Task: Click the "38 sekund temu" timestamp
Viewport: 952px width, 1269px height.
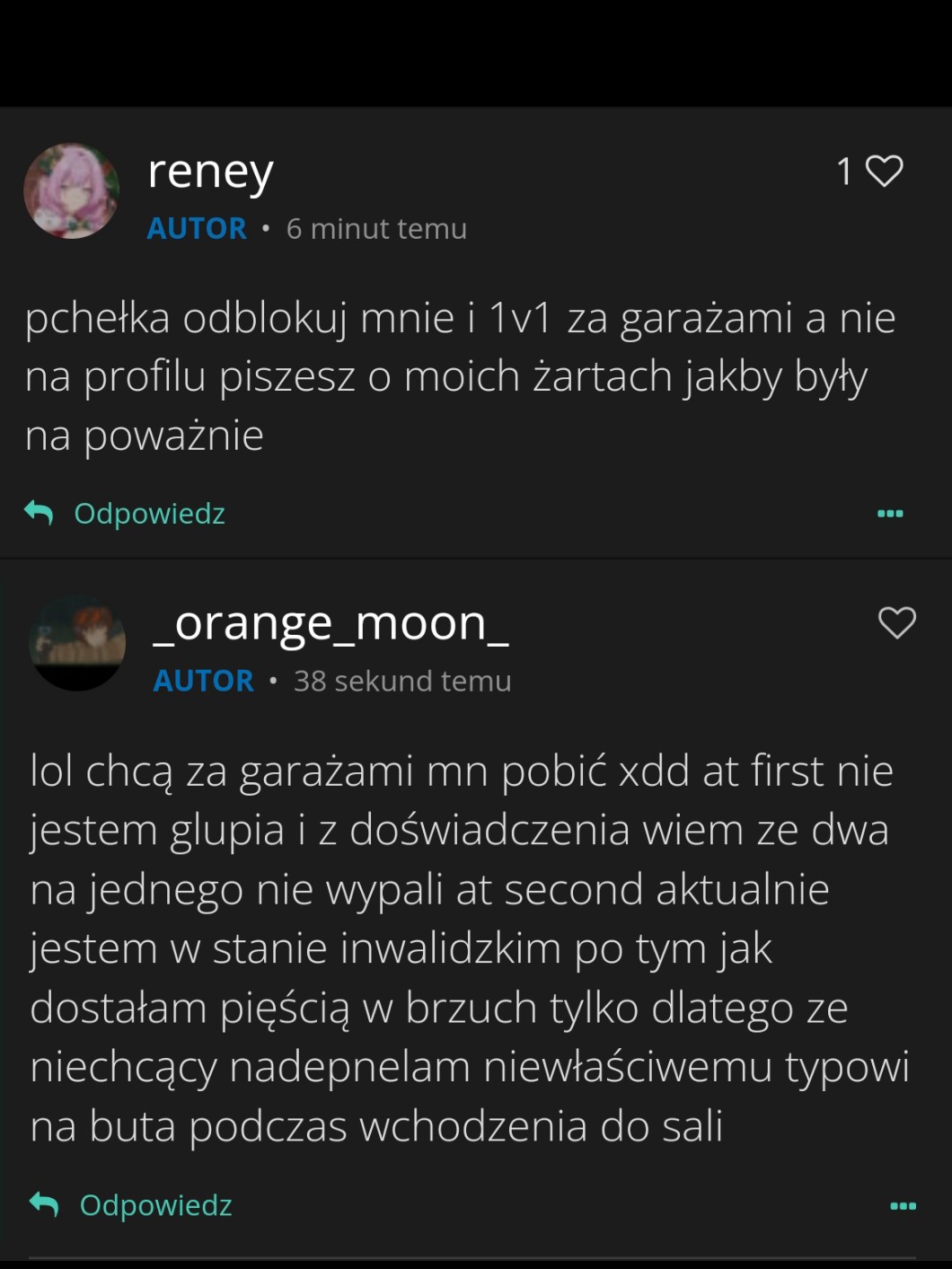Action: pyautogui.click(x=402, y=681)
